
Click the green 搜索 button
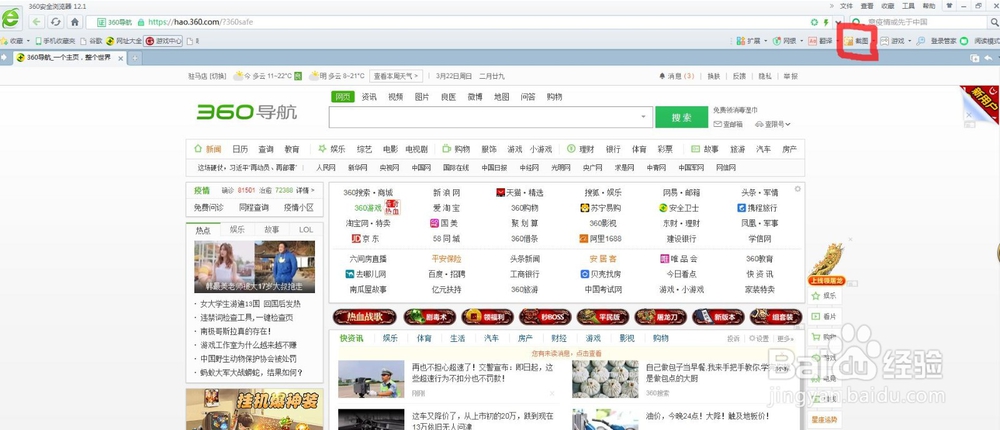(681, 117)
